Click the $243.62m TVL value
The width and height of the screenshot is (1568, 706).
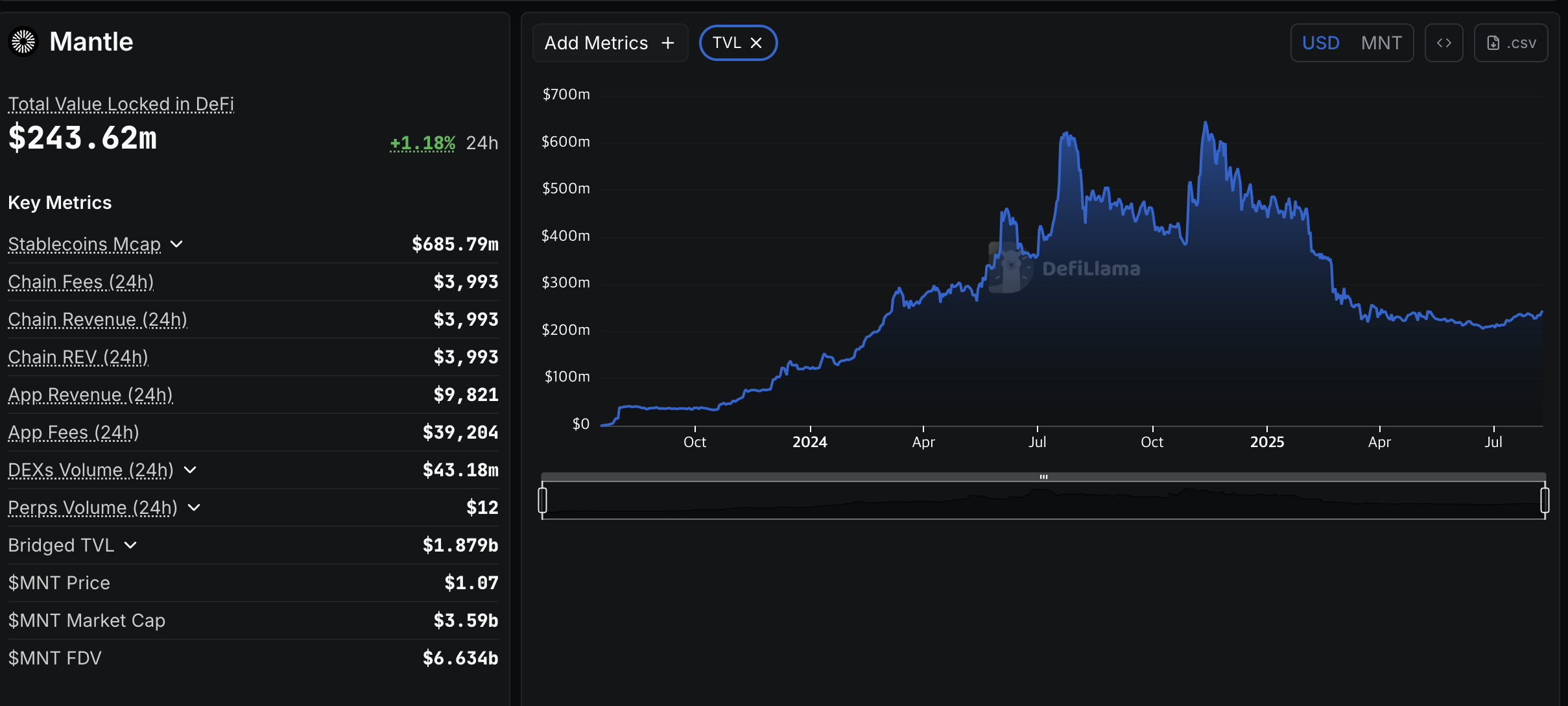point(83,138)
